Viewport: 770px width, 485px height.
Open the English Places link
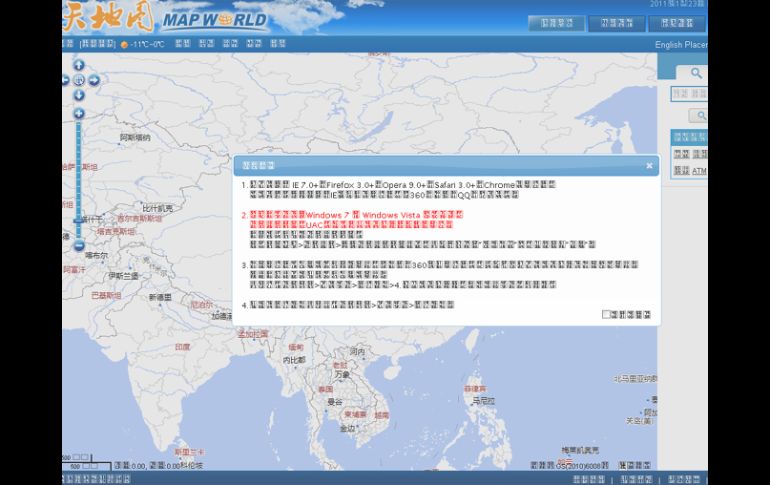[x=680, y=45]
